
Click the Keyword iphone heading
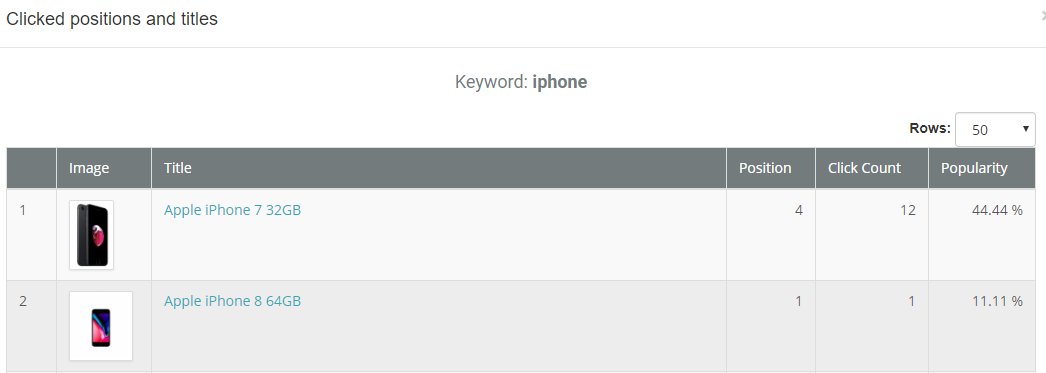click(x=521, y=82)
